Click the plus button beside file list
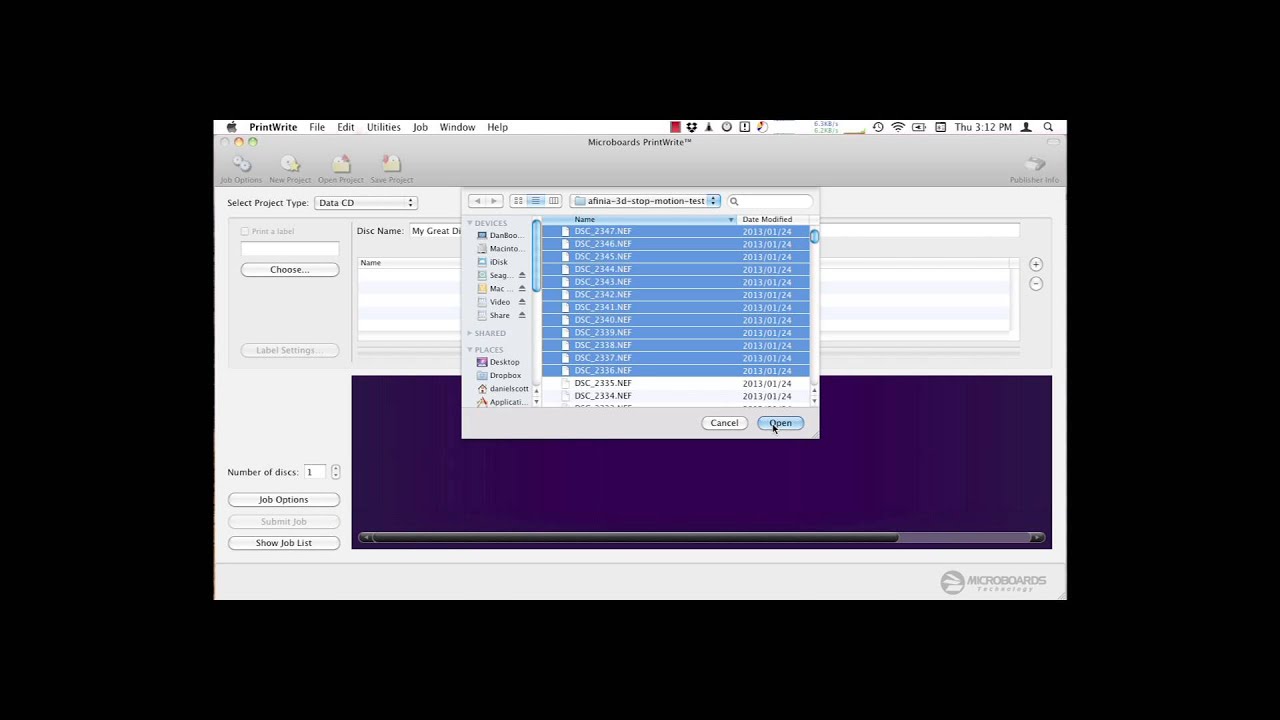Screen dimensions: 1280x720 point(1036,264)
